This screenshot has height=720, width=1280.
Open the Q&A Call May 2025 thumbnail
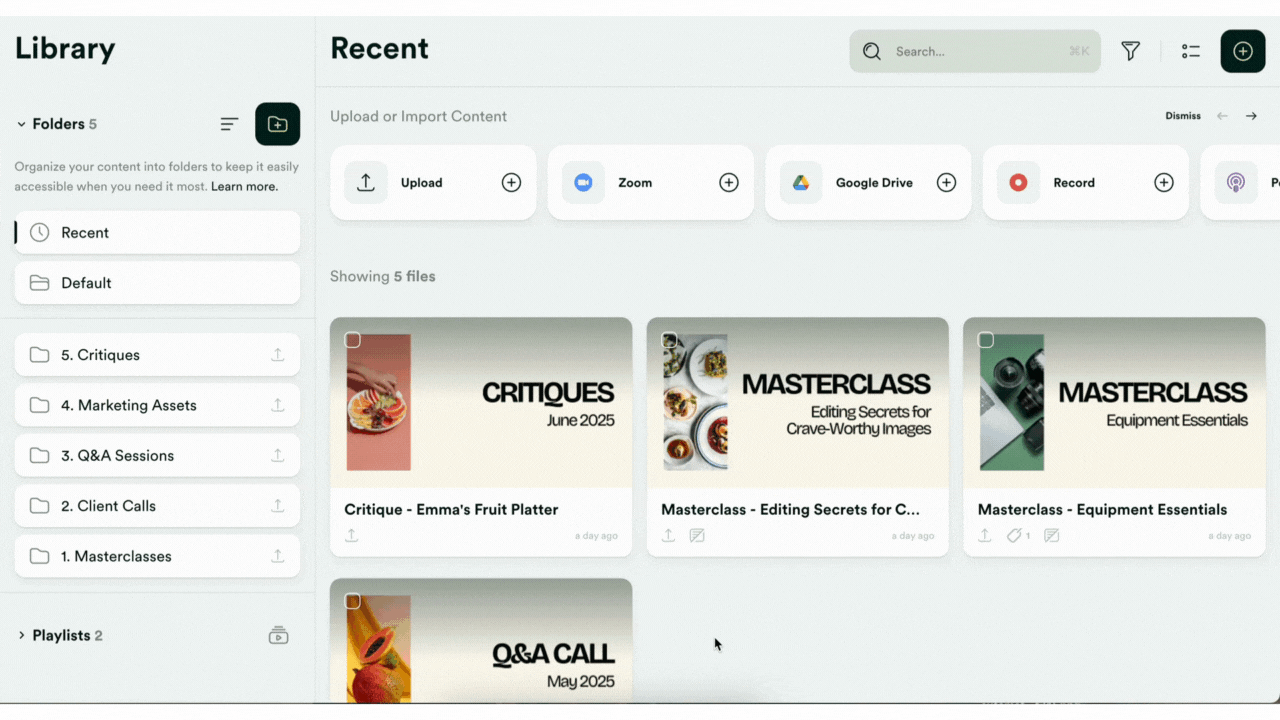(481, 641)
